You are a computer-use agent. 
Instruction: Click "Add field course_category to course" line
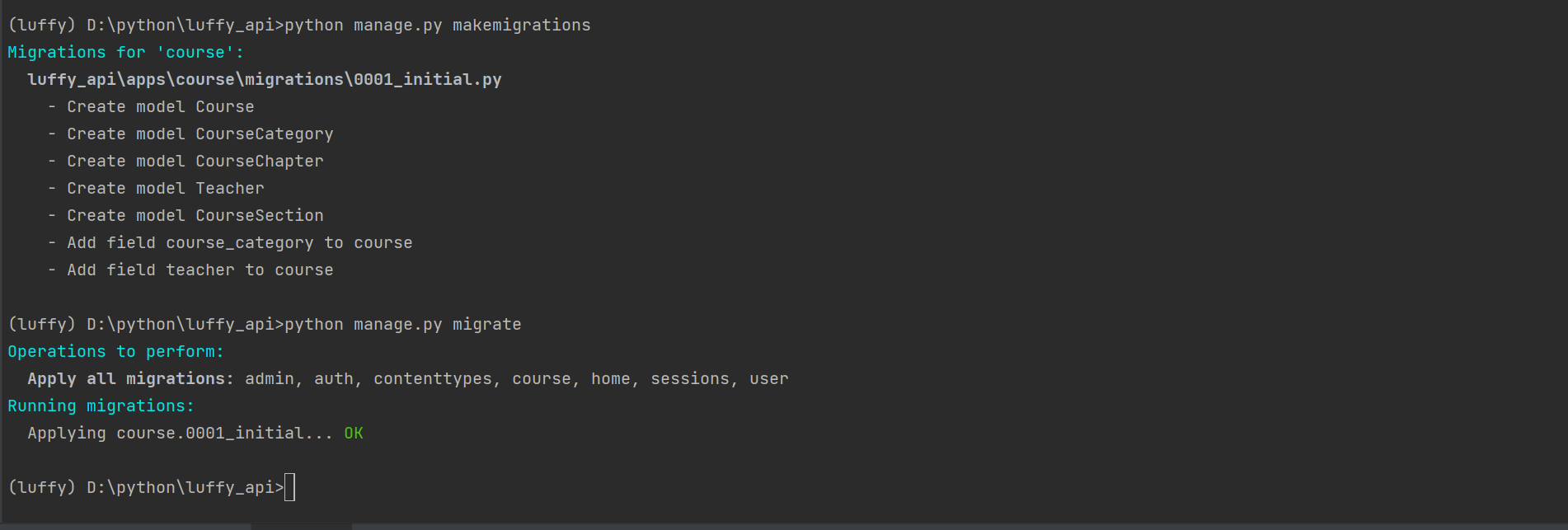[239, 243]
